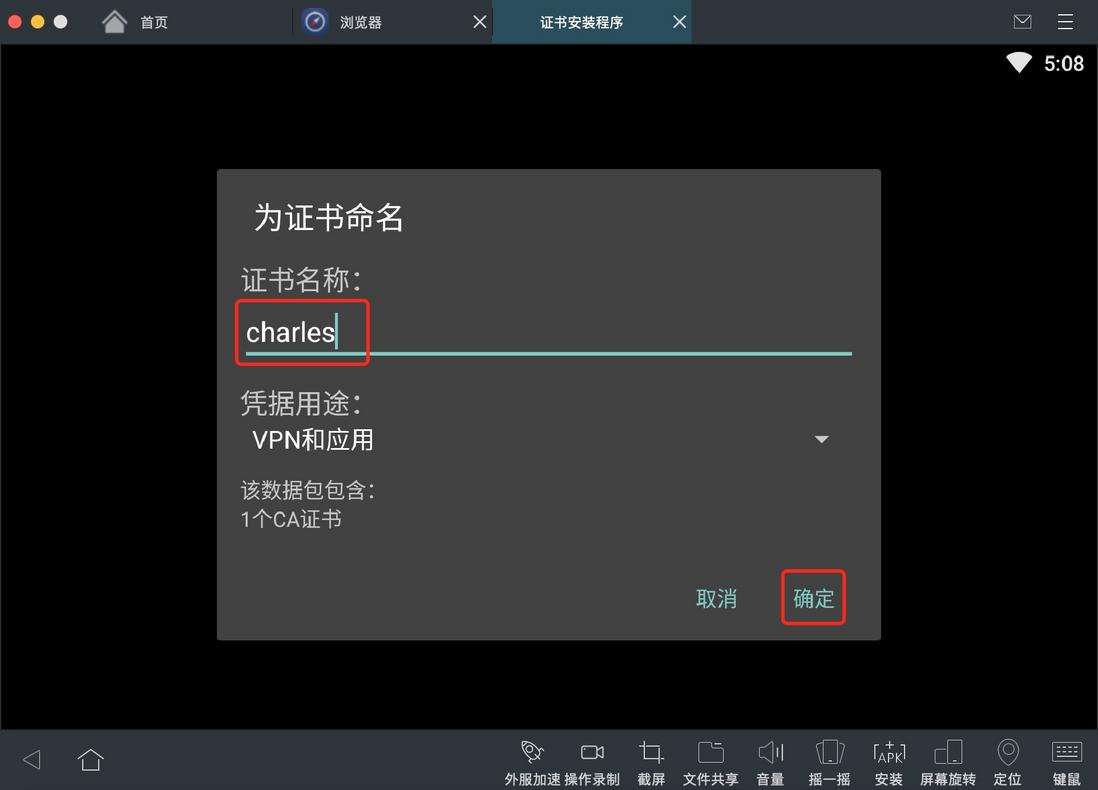This screenshot has width=1098, height=790.
Task: Open 键鼠 keyboard mouse settings
Action: pos(1067,763)
